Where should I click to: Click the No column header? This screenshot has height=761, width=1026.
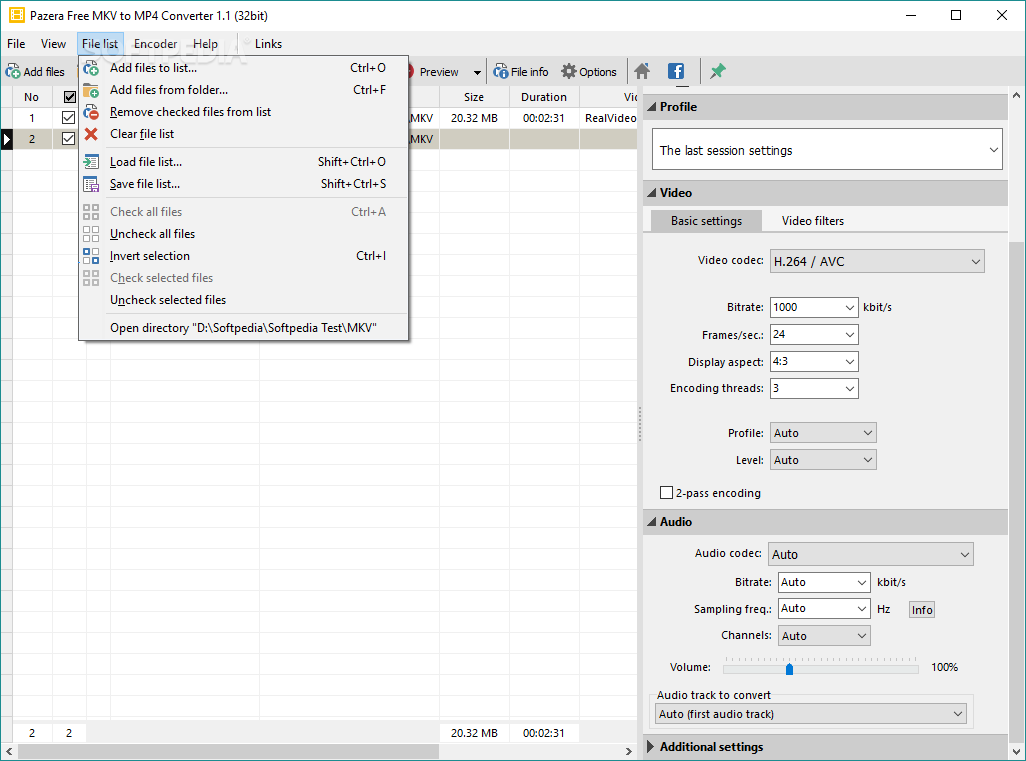pos(31,97)
